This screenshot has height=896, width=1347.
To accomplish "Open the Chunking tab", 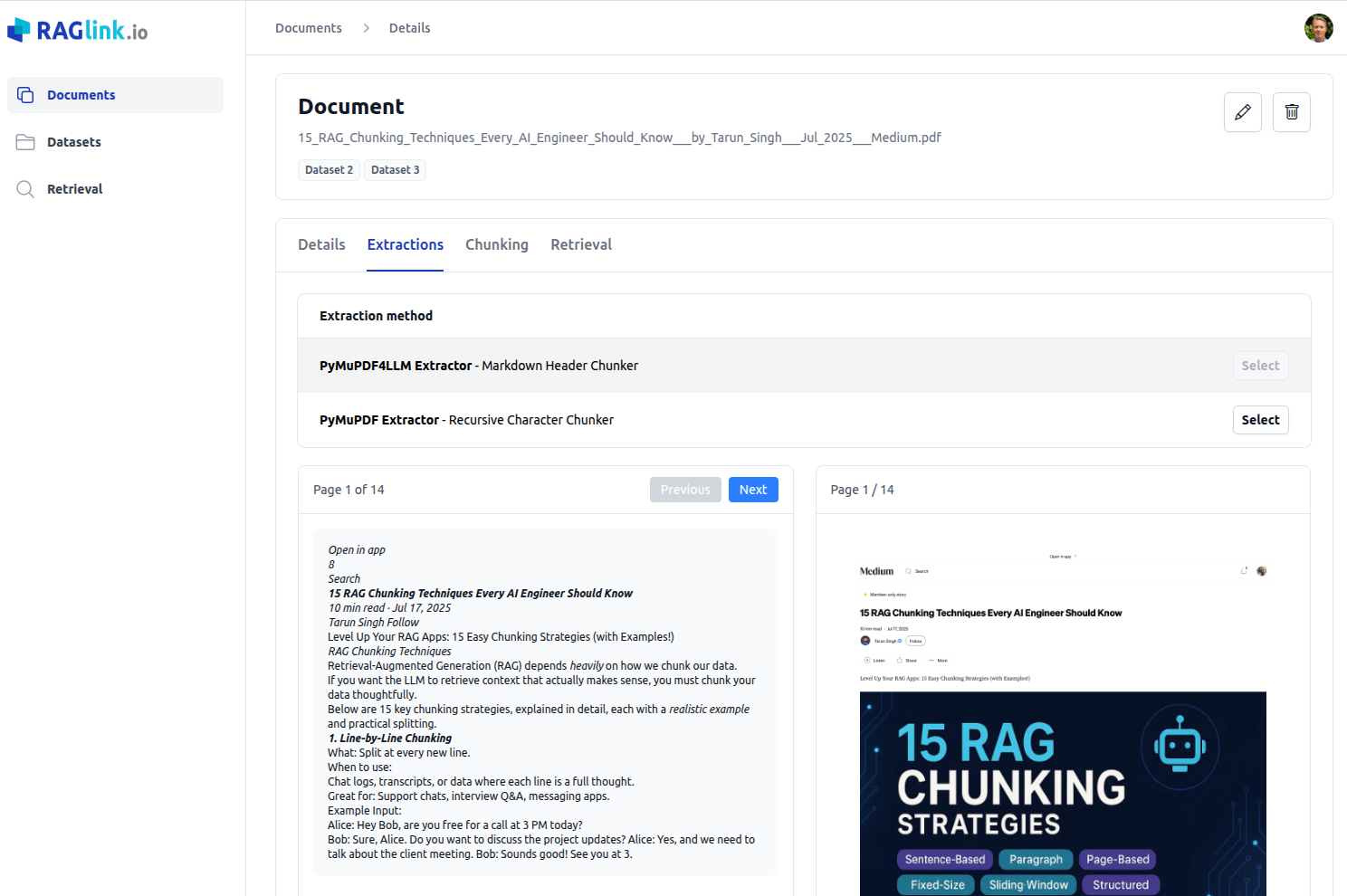I will 497,244.
